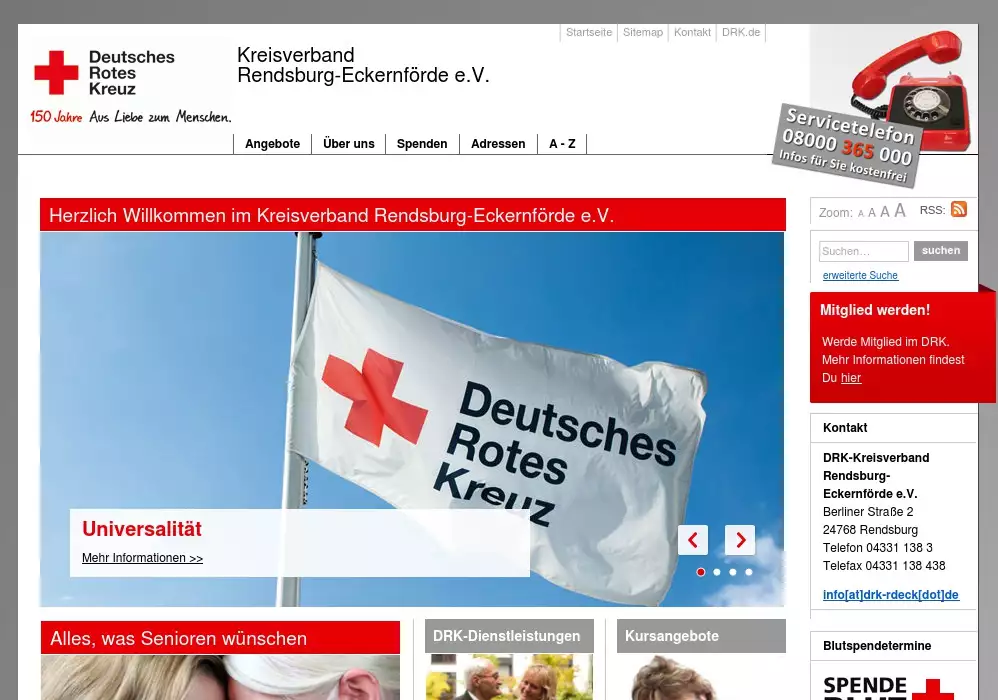998x700 pixels.
Task: Select the largest zoom text size A
Action: 900,210
